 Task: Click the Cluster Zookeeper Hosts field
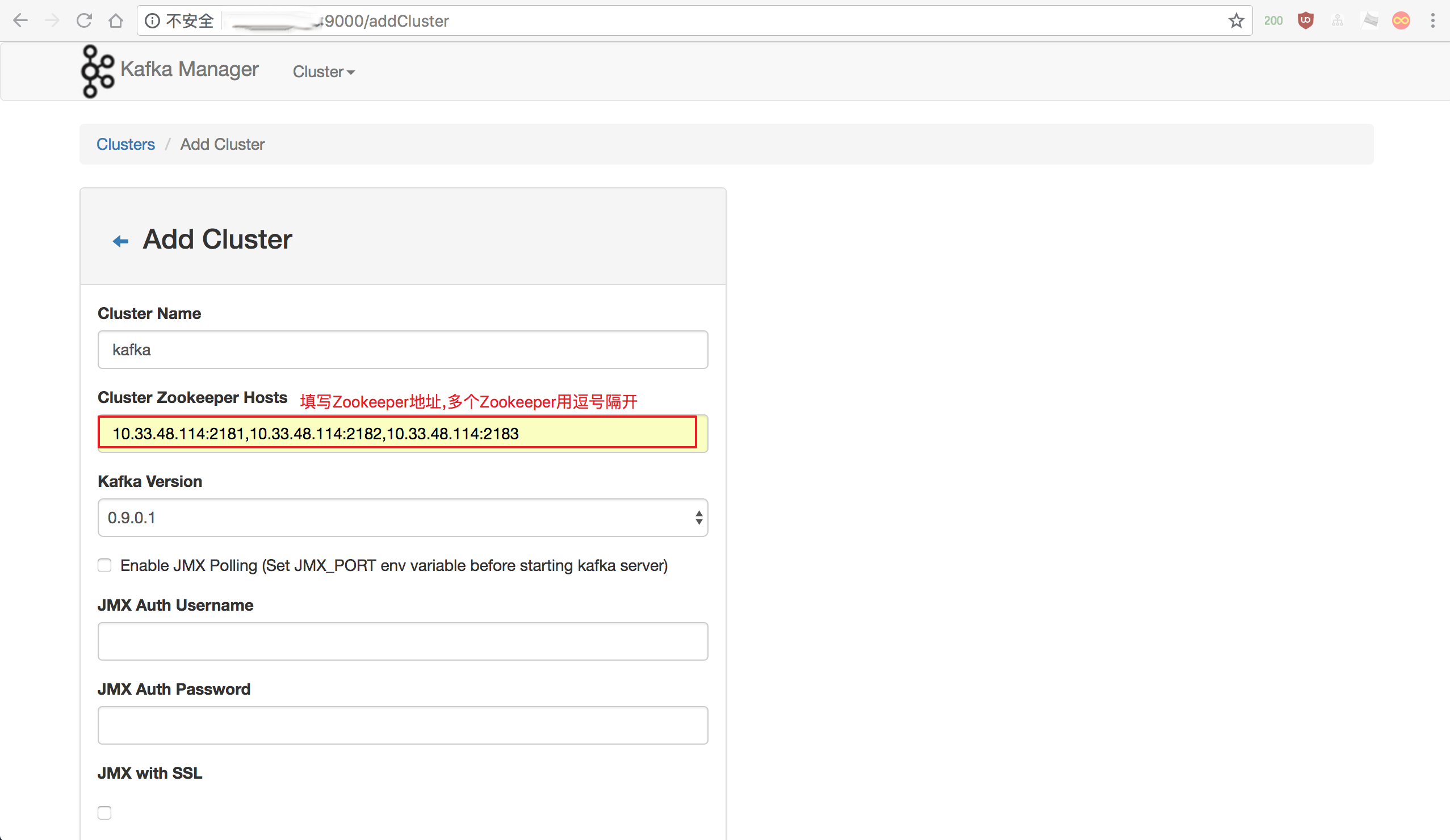click(402, 433)
